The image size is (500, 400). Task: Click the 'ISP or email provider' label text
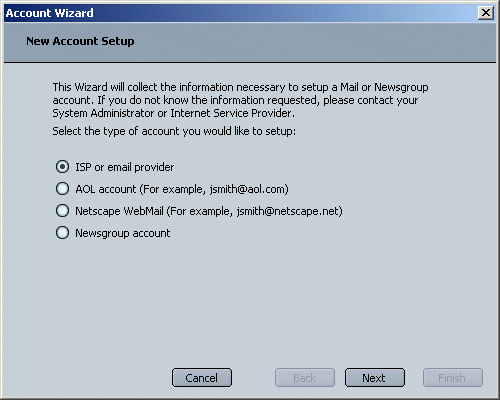tap(125, 167)
